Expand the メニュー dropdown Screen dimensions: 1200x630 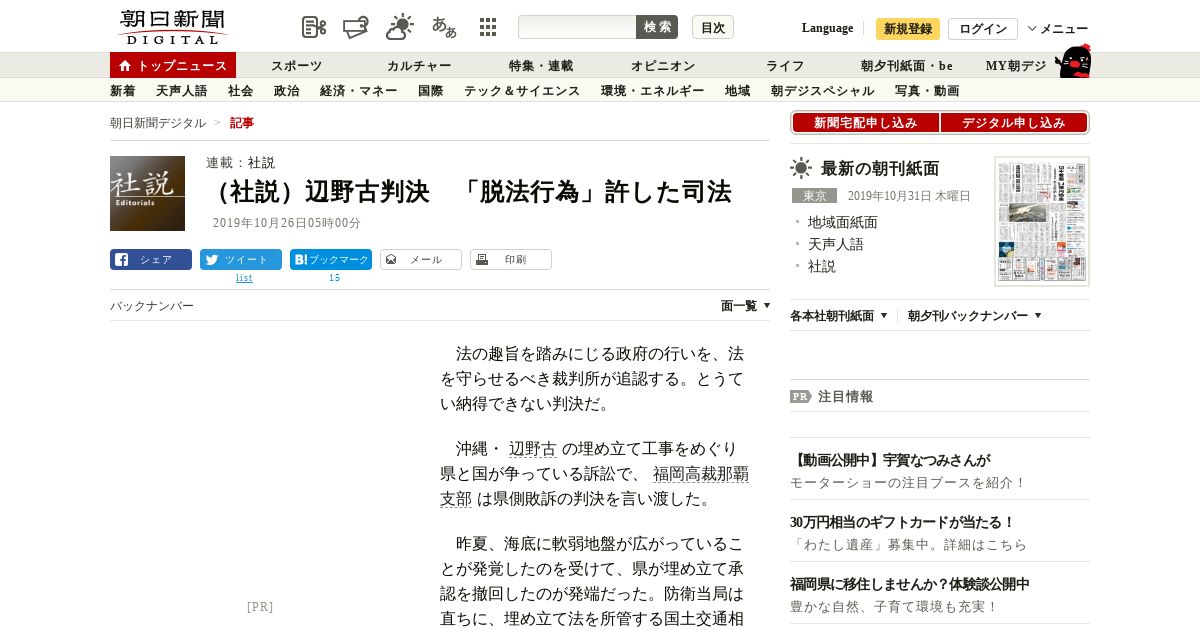click(x=1058, y=29)
